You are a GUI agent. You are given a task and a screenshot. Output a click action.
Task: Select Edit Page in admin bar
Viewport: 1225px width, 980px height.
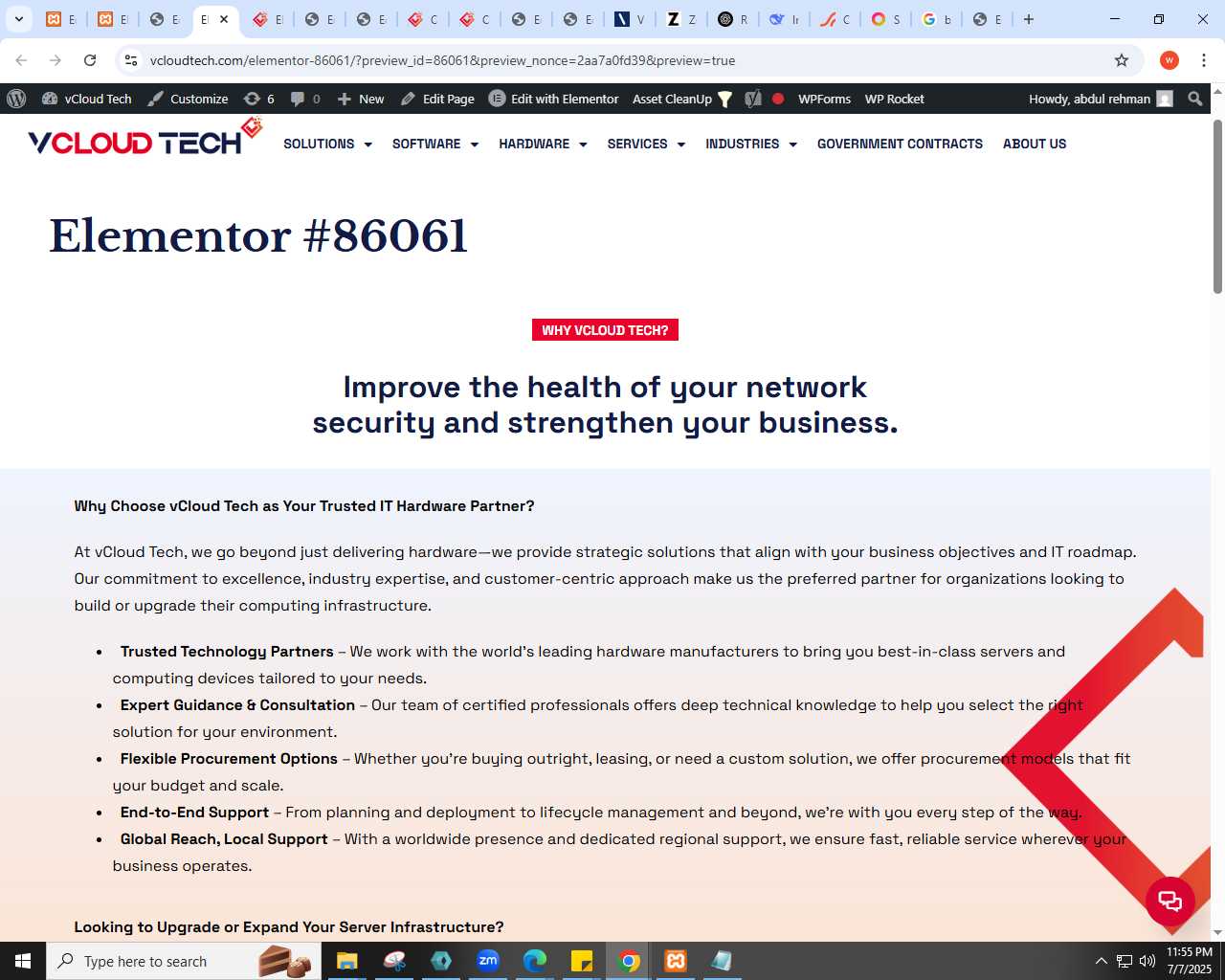coord(437,99)
